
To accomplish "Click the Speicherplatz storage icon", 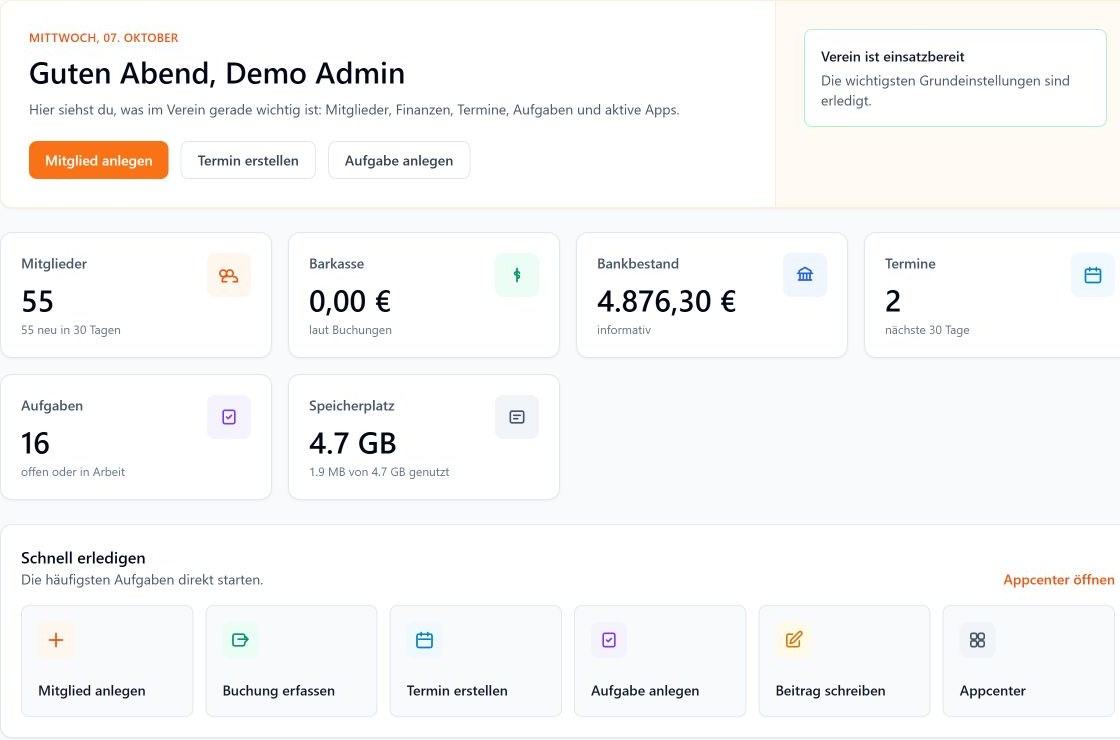I will 516,417.
